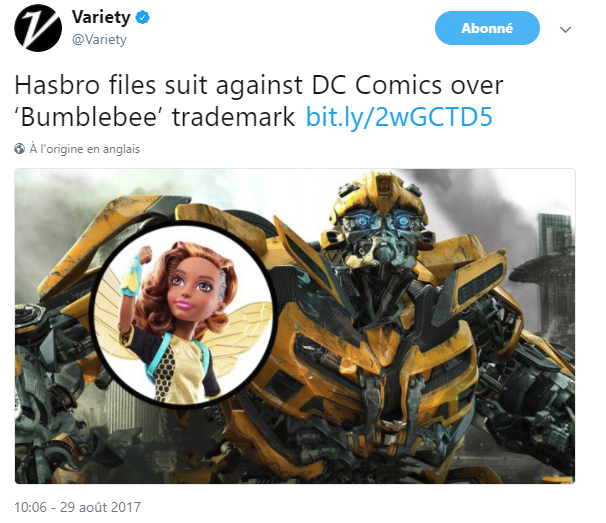Screen dimensions: 606x523
Task: Visit the @Variety handle
Action: point(99,39)
